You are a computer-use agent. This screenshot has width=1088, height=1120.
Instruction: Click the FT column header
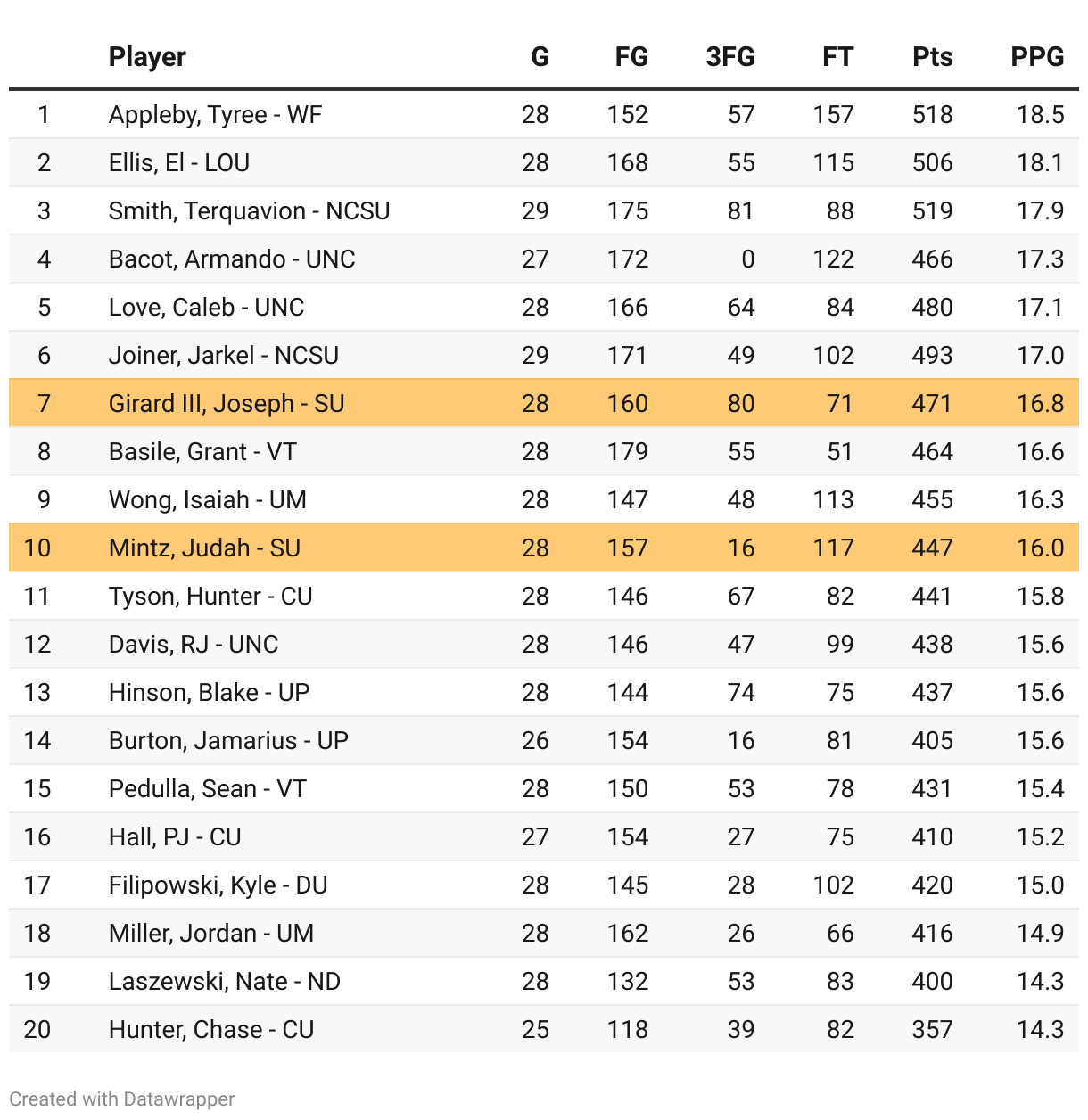pos(838,57)
